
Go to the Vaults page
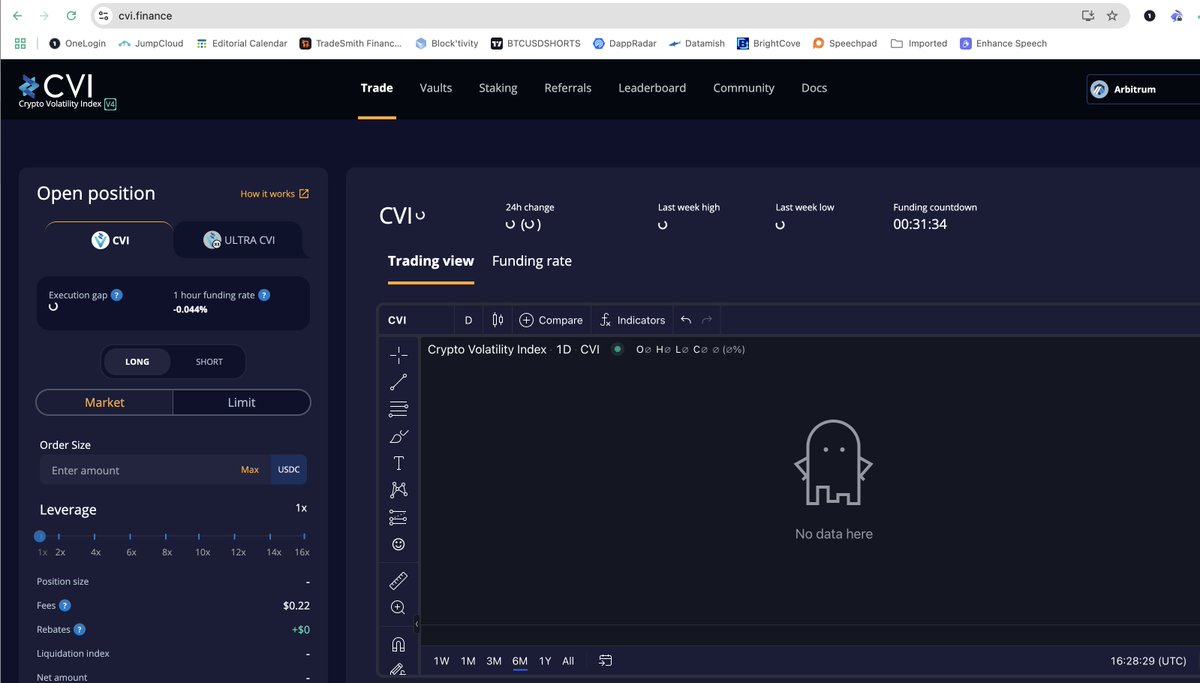436,88
